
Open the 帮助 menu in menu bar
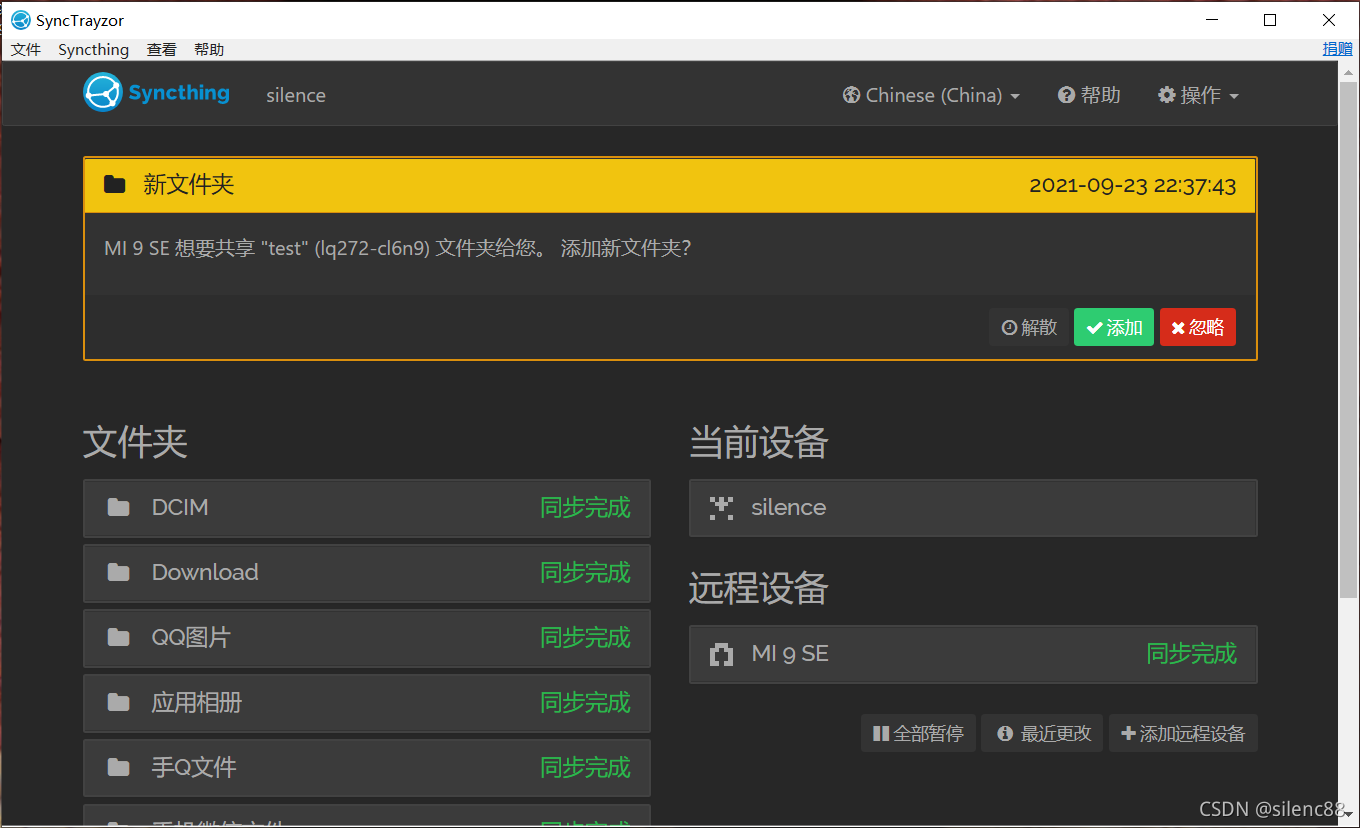pos(209,50)
